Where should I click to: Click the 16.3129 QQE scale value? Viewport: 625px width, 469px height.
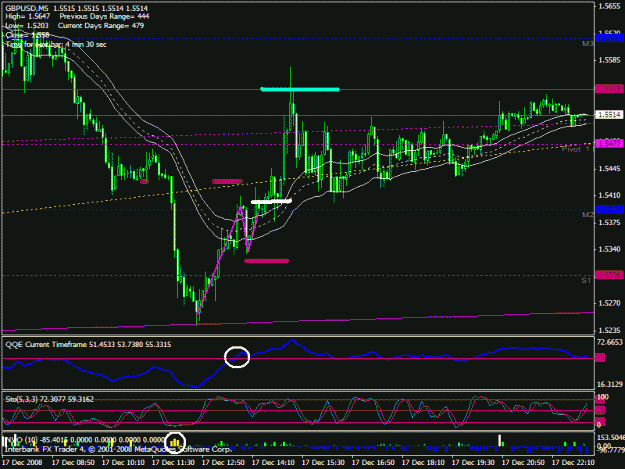(610, 385)
